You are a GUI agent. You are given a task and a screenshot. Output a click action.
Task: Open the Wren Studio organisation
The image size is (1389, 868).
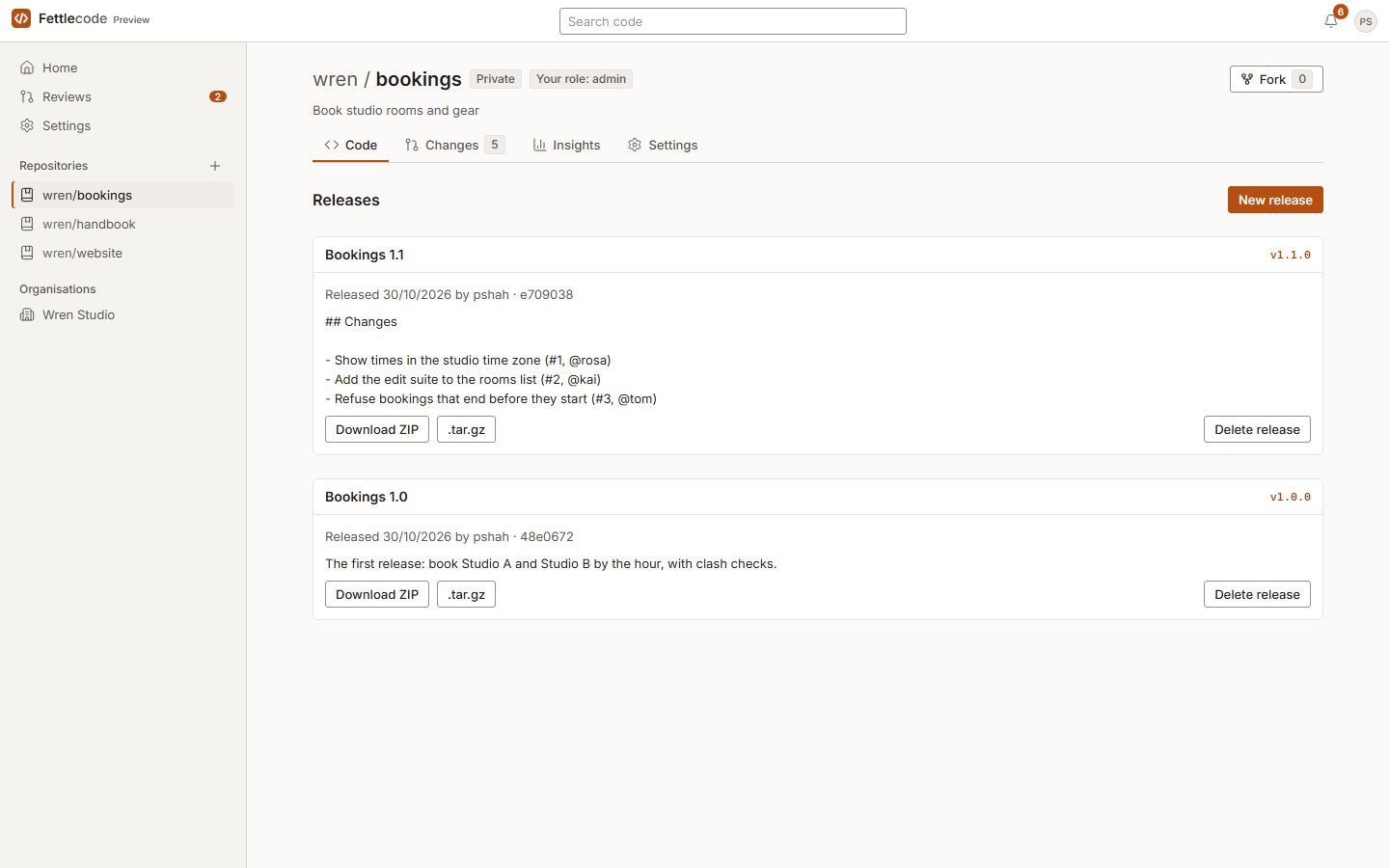tap(123, 314)
